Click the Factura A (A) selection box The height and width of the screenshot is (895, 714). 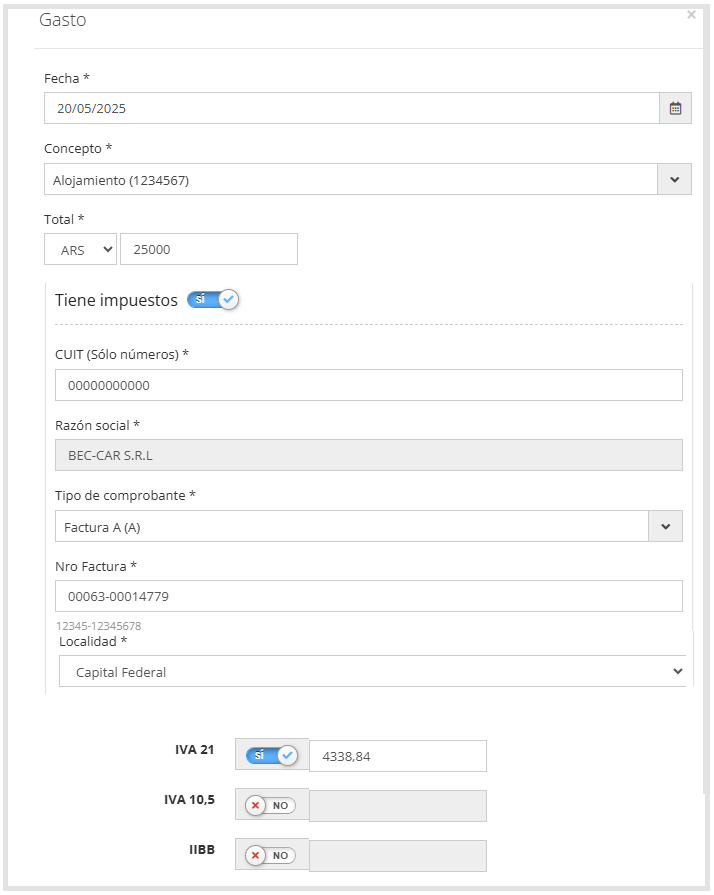[x=352, y=526]
